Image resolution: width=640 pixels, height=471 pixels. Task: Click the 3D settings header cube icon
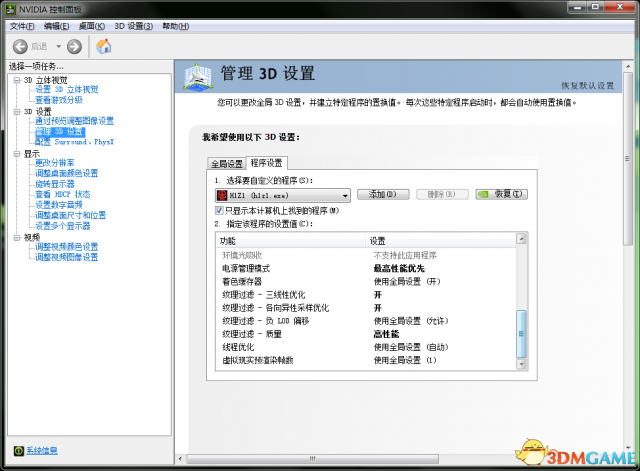pos(198,77)
